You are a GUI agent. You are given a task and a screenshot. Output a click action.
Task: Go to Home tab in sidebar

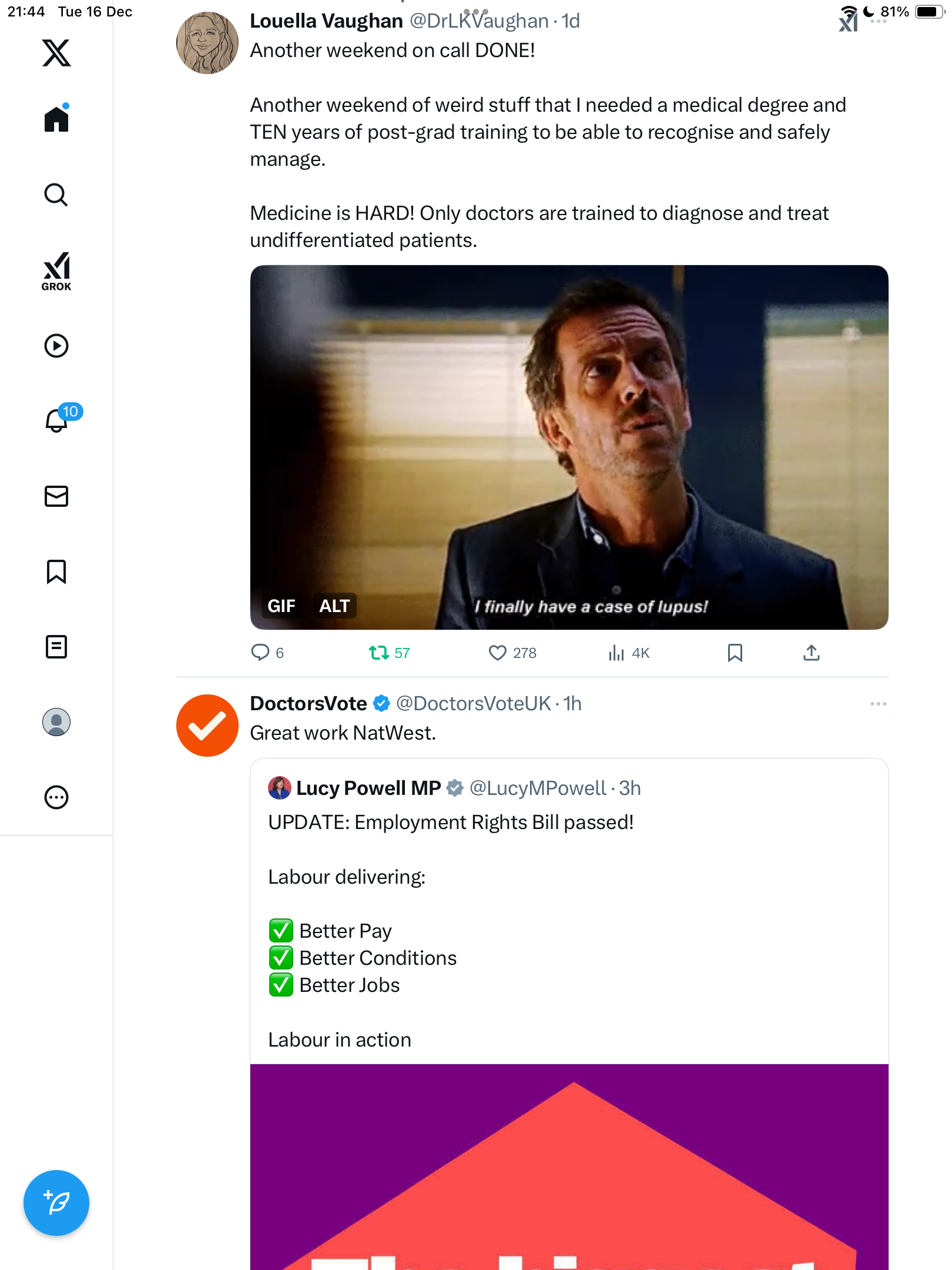56,119
